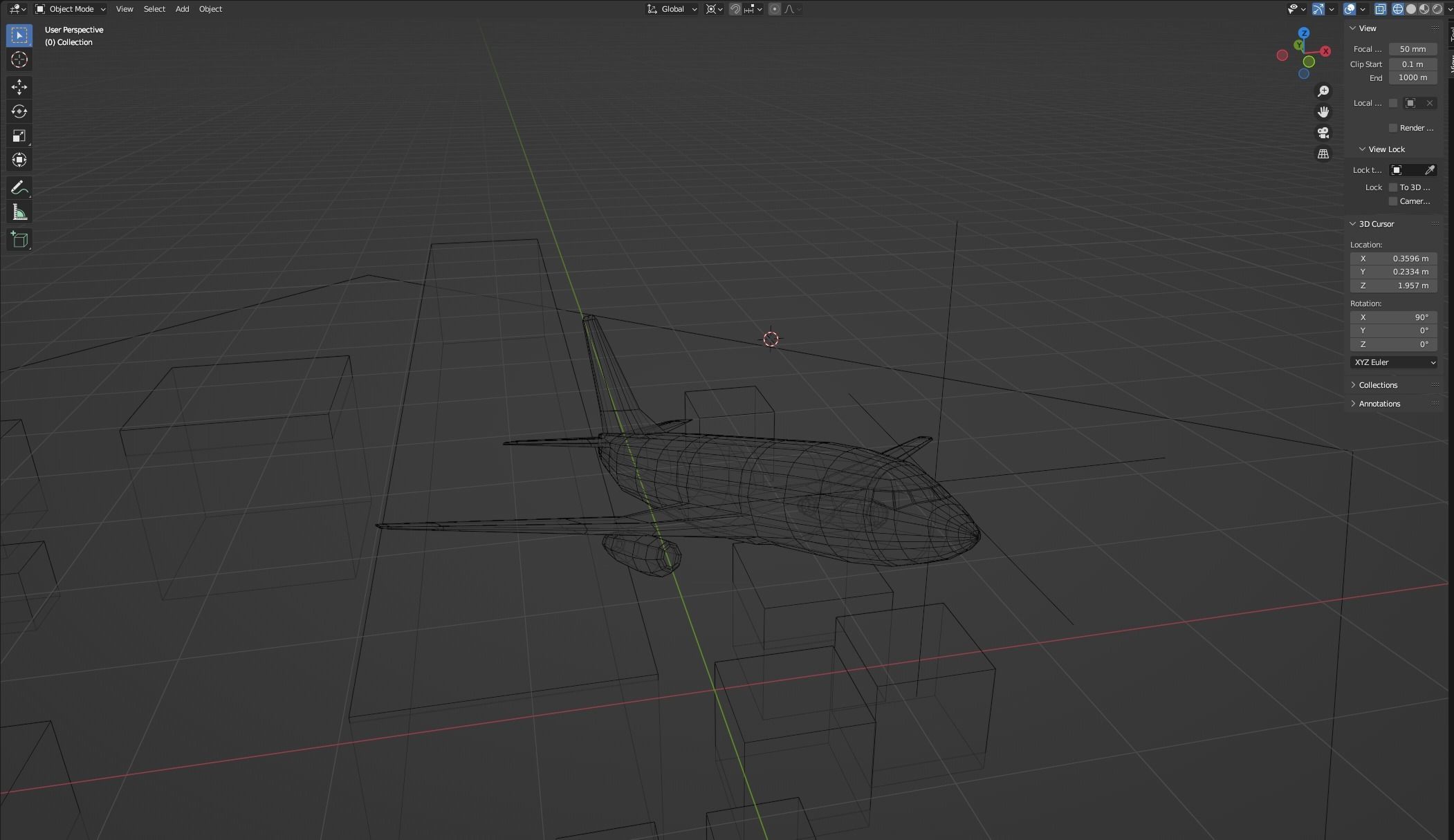Pick the Annotate tool

pyautogui.click(x=19, y=187)
